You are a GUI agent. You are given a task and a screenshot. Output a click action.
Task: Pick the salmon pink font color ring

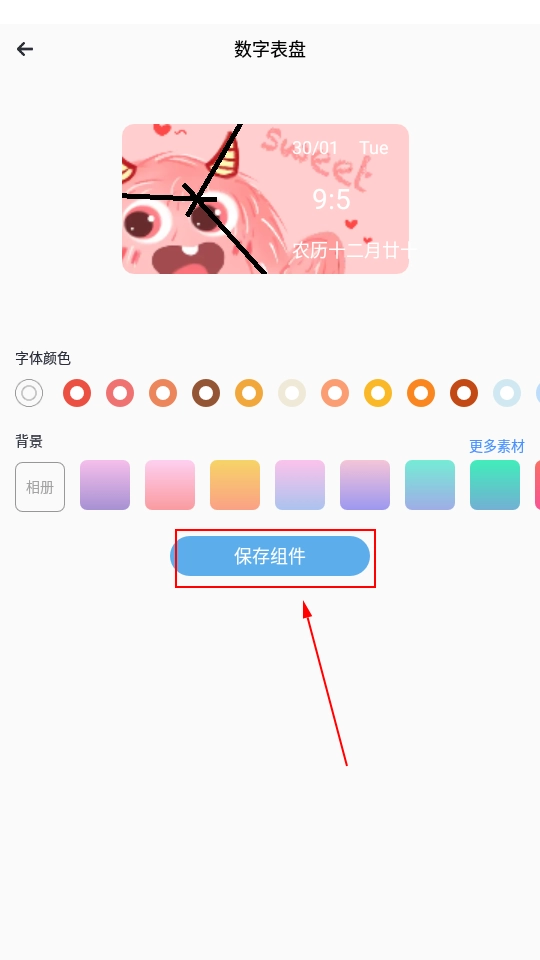120,393
